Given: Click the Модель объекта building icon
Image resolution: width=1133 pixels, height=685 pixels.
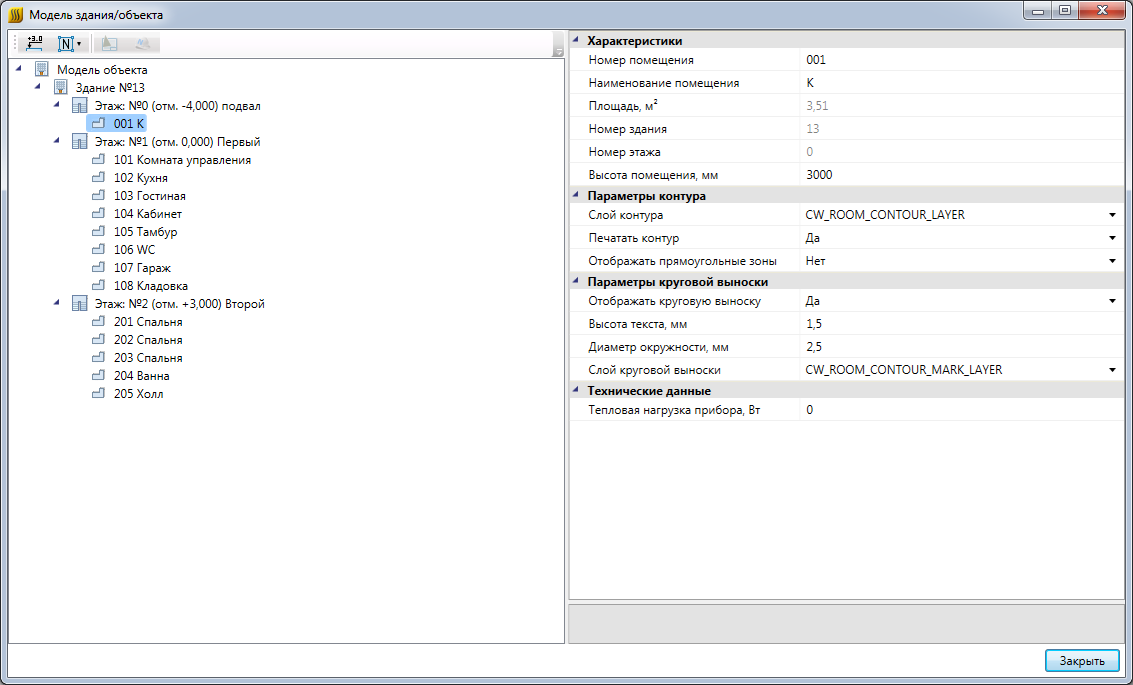Looking at the screenshot, I should (42, 70).
